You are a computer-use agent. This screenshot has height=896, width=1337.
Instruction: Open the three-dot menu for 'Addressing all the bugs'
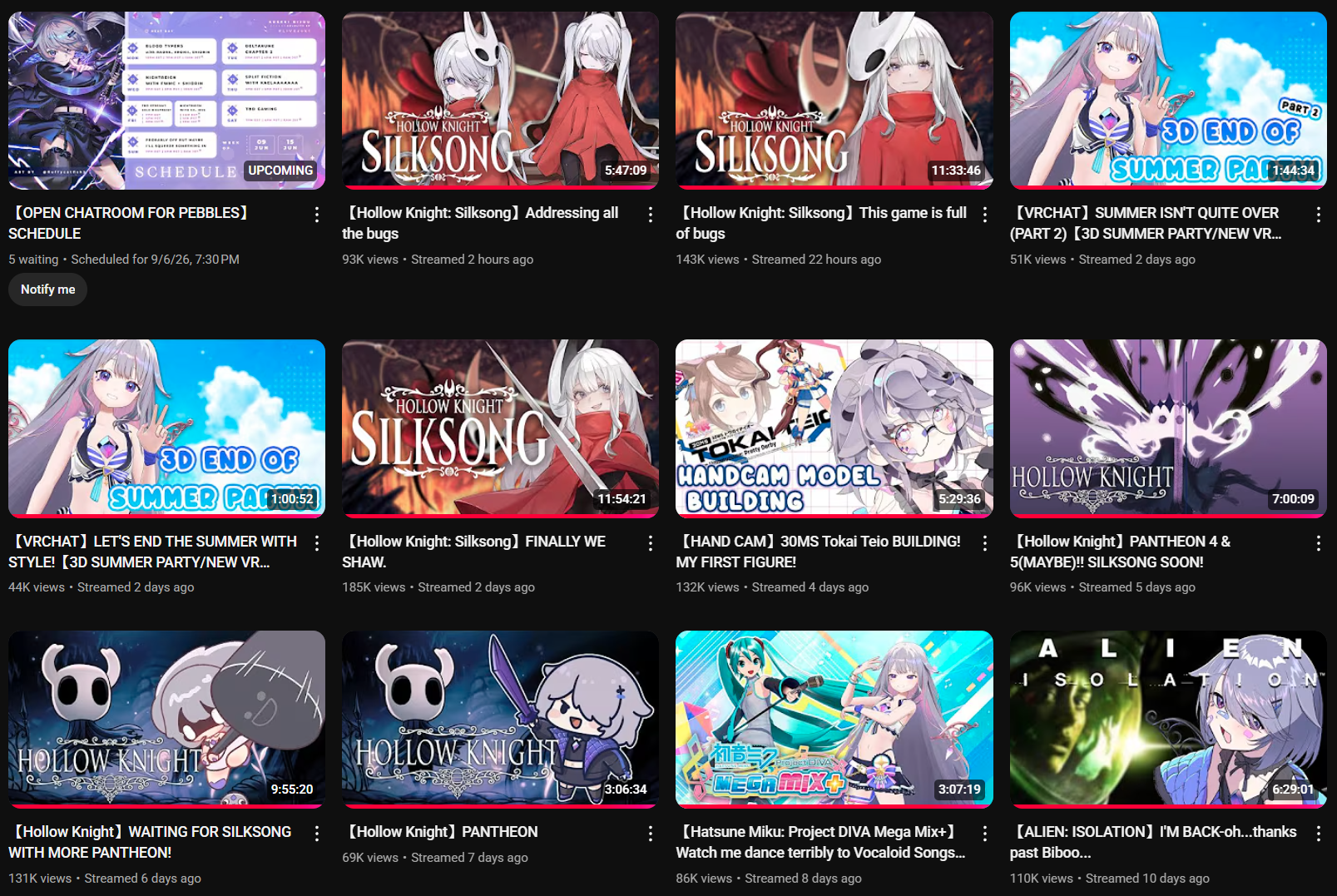click(x=651, y=215)
